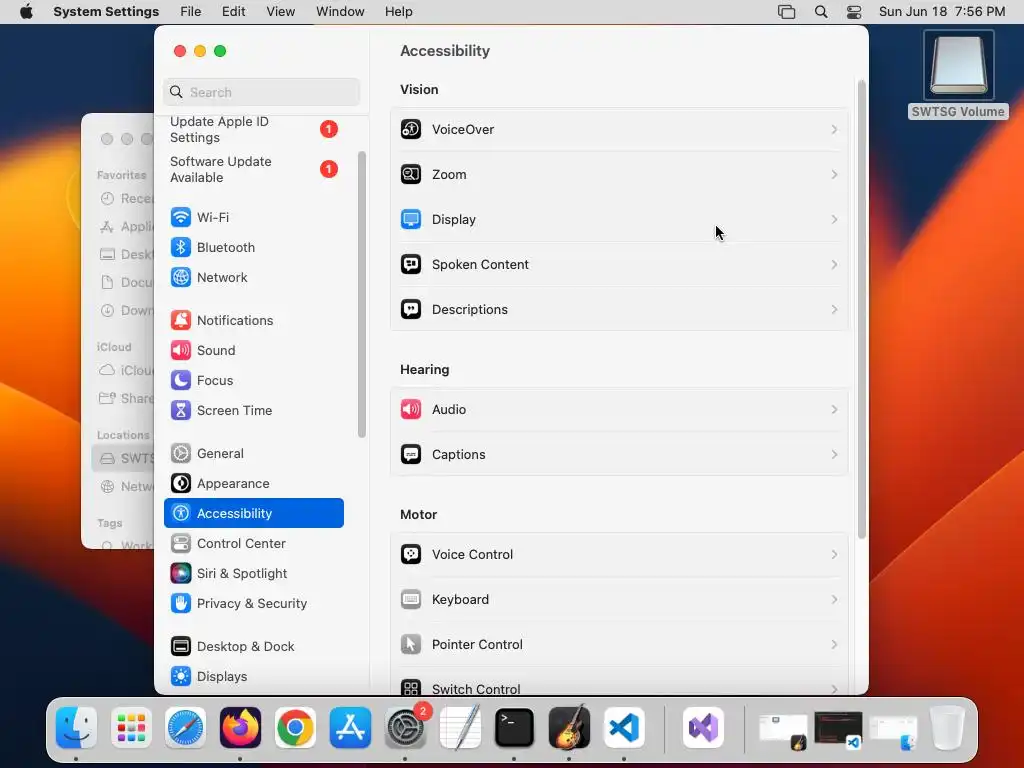Viewport: 1024px width, 768px height.
Task: Open the VoiceOver icon in Vision
Action: coord(411,129)
